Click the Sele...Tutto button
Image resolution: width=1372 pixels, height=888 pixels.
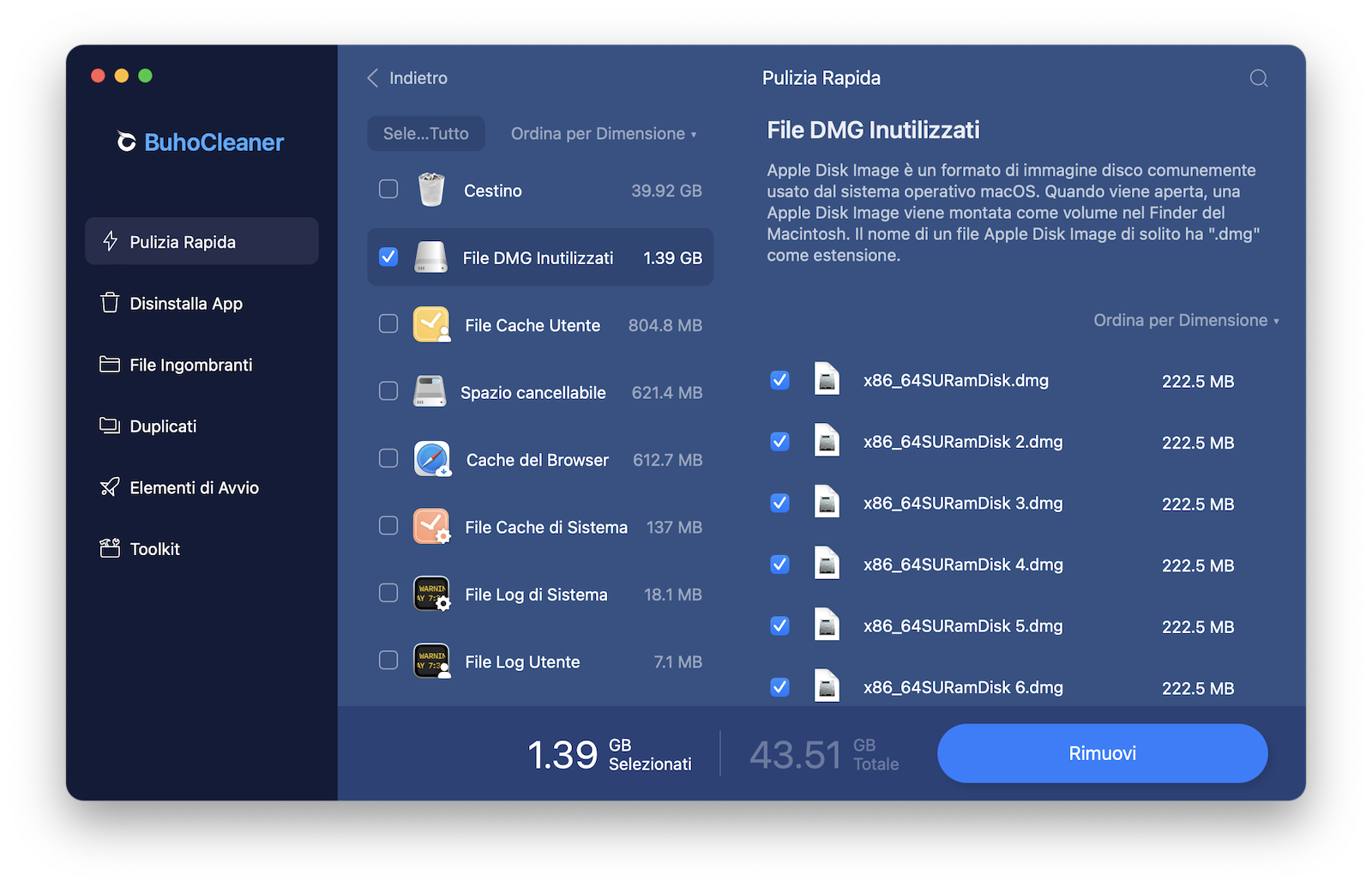coord(426,134)
